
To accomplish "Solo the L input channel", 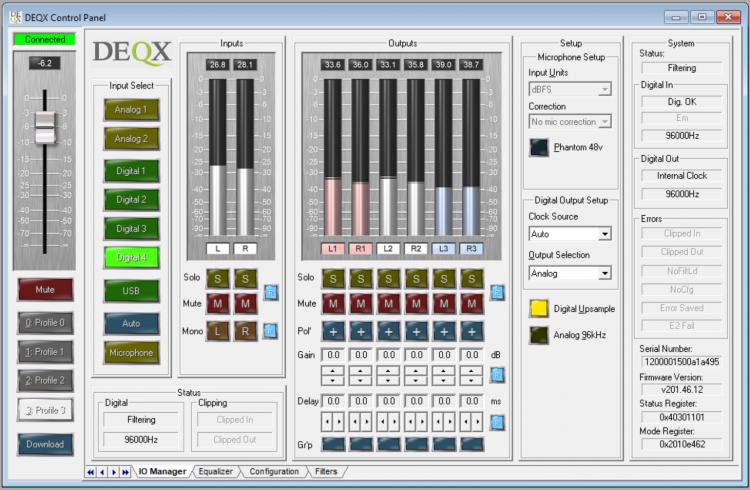I will click(218, 279).
